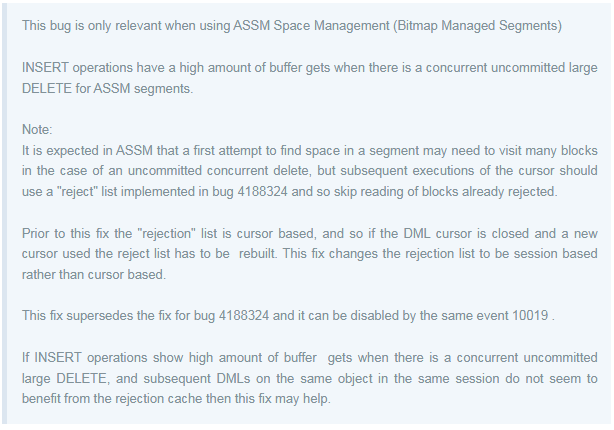Click 'DML cursor is closed' phrase
The image size is (614, 430).
(466, 233)
